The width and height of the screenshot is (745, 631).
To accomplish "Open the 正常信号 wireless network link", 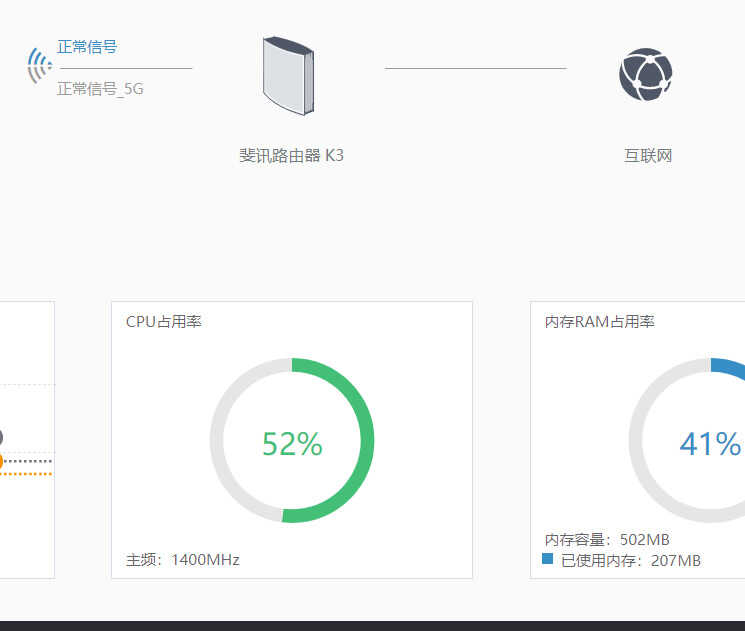I will click(x=87, y=47).
